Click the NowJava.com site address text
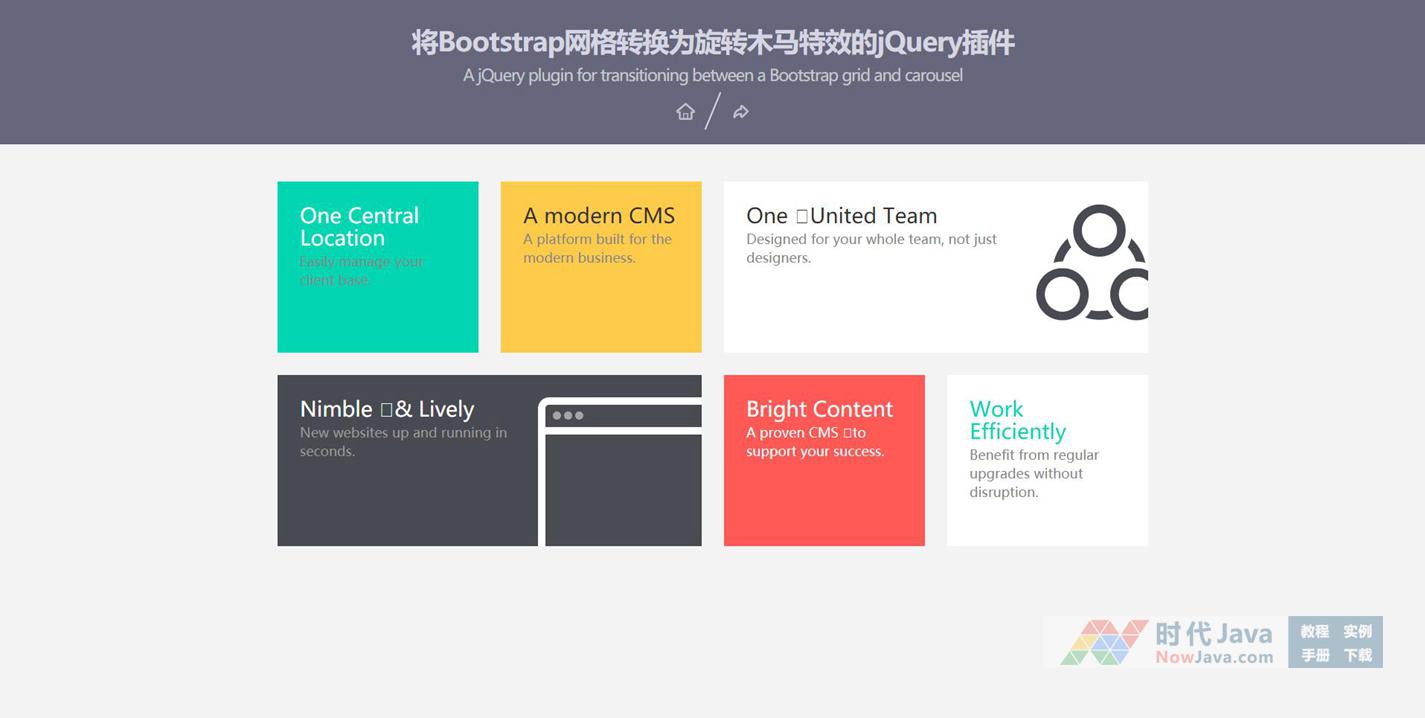1425x718 pixels. pos(1214,657)
